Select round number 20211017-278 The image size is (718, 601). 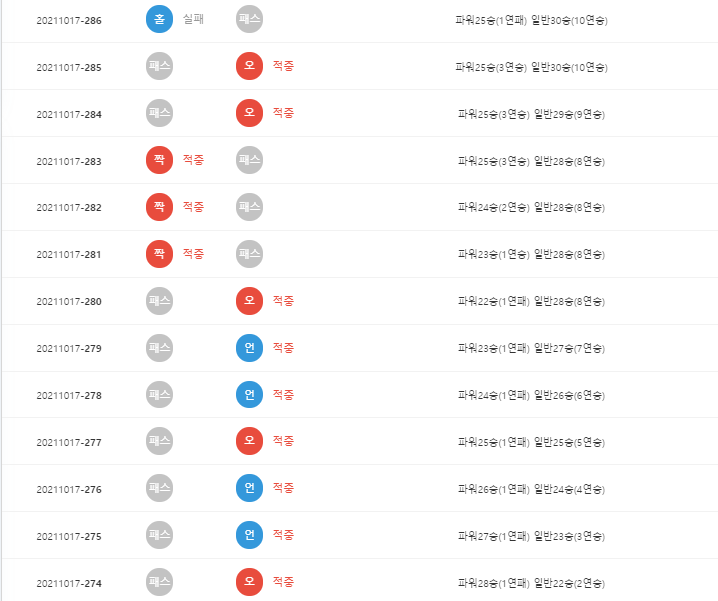(x=69, y=395)
